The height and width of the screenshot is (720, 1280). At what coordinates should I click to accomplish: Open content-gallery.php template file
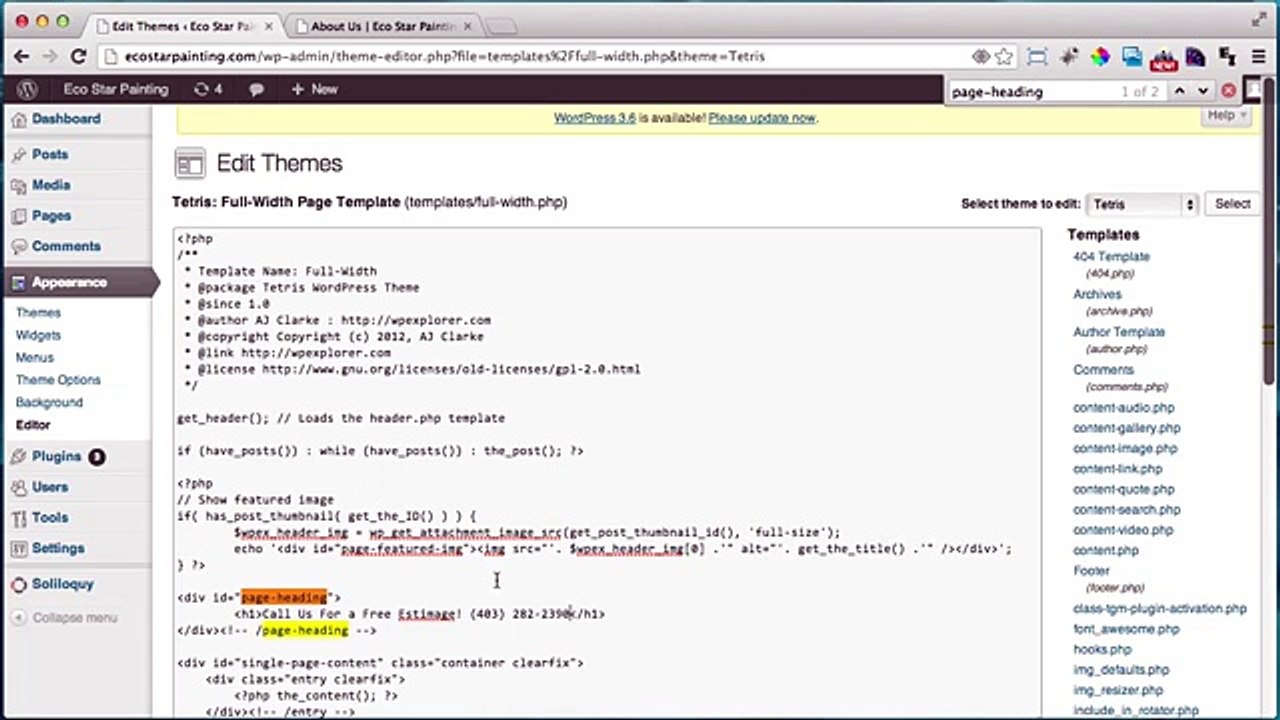[x=1127, y=428]
